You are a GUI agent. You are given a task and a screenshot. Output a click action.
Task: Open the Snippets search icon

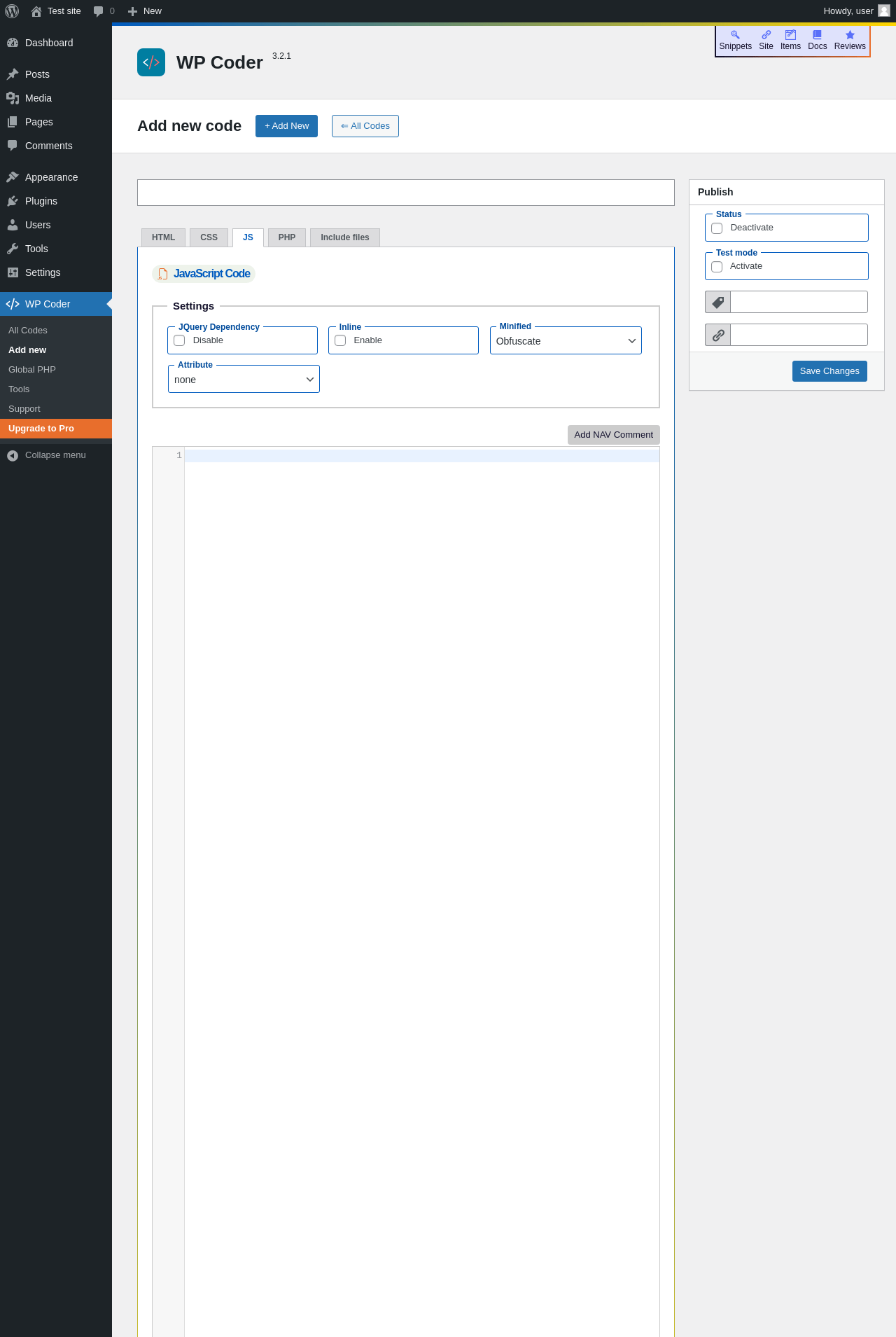click(735, 34)
